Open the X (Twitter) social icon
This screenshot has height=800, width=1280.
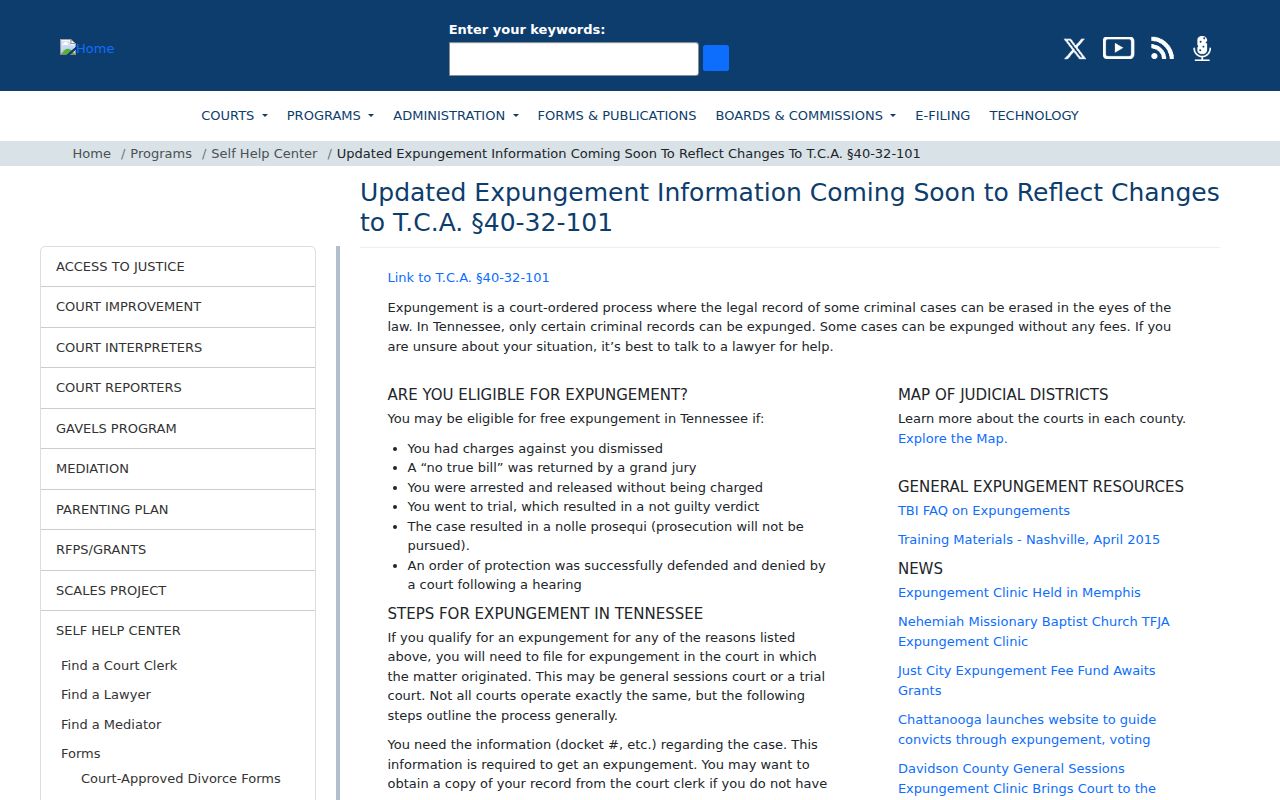[1074, 48]
